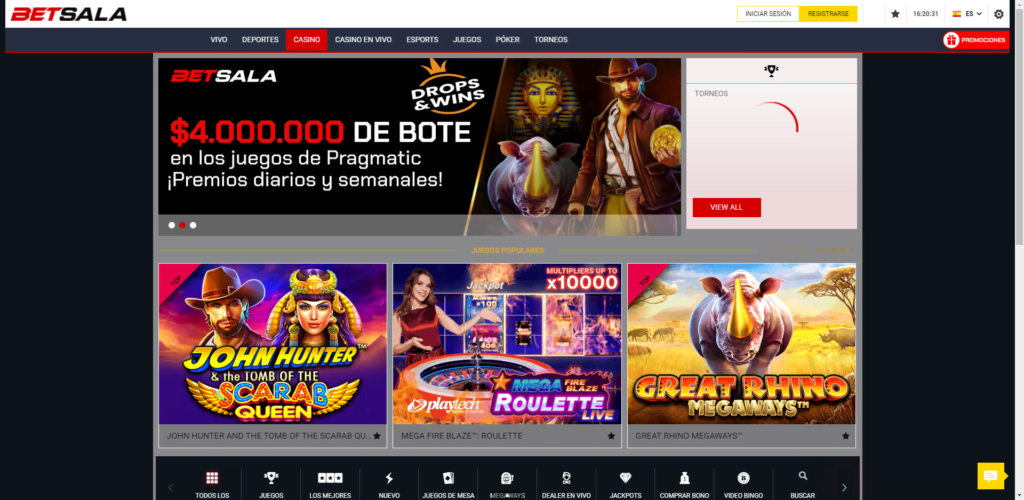Open the Deportes menu item
Viewport: 1024px width, 500px height.
coord(260,40)
